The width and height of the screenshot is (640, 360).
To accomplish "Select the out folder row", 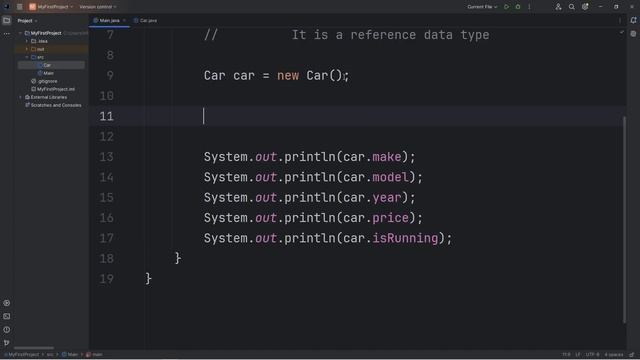I will click(51, 49).
